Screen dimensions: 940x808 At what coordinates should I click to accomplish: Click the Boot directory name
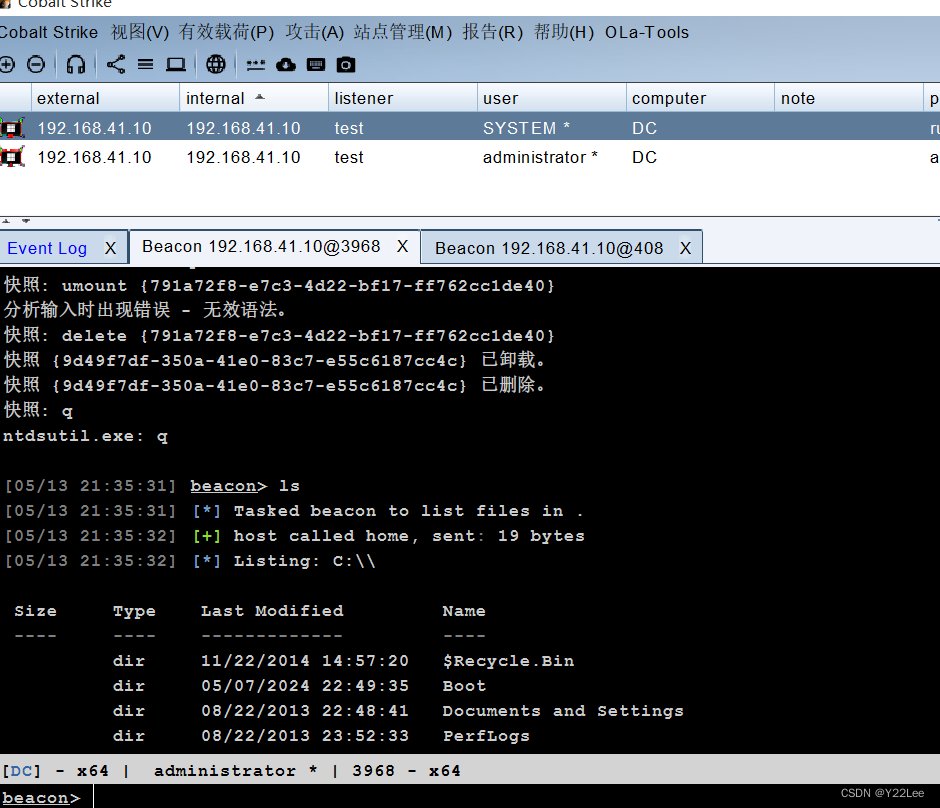(x=465, y=686)
